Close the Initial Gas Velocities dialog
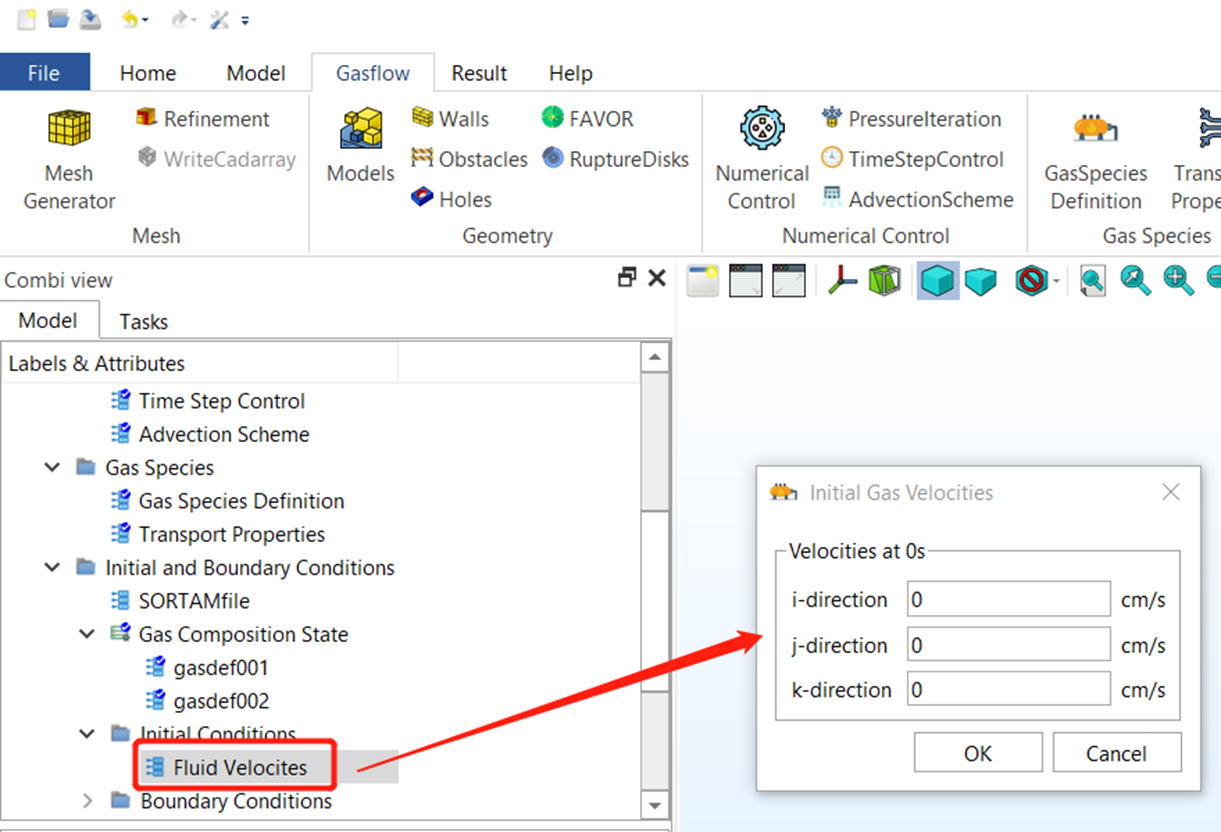Image resolution: width=1221 pixels, height=832 pixels. click(1171, 492)
